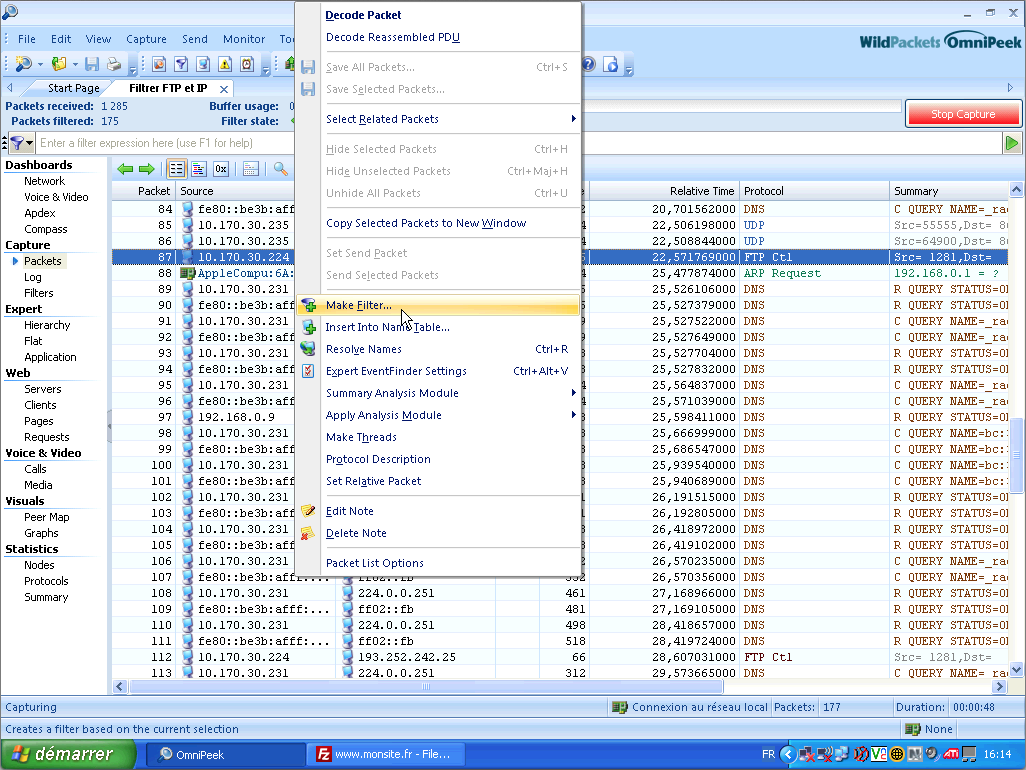Viewport: 1026px width, 770px height.
Task: Click the Name Table monitor toolbar icon
Action: click(x=203, y=63)
